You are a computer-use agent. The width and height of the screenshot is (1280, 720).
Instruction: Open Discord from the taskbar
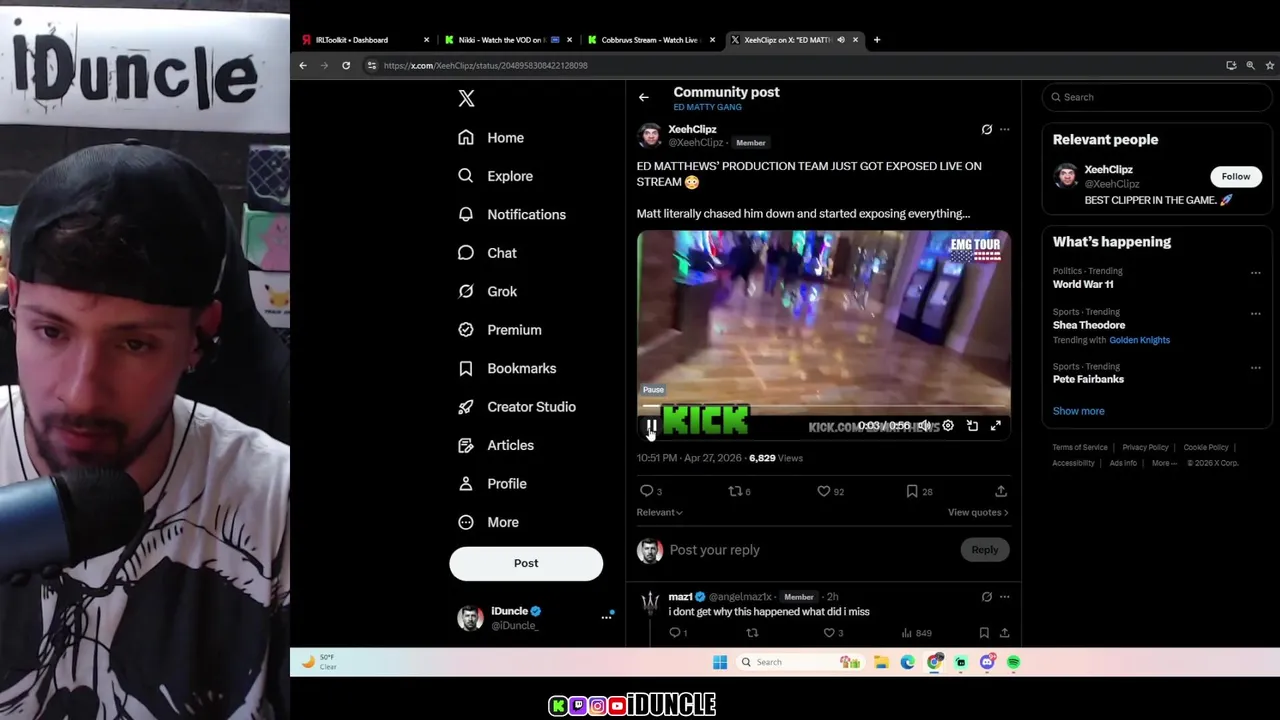click(987, 662)
